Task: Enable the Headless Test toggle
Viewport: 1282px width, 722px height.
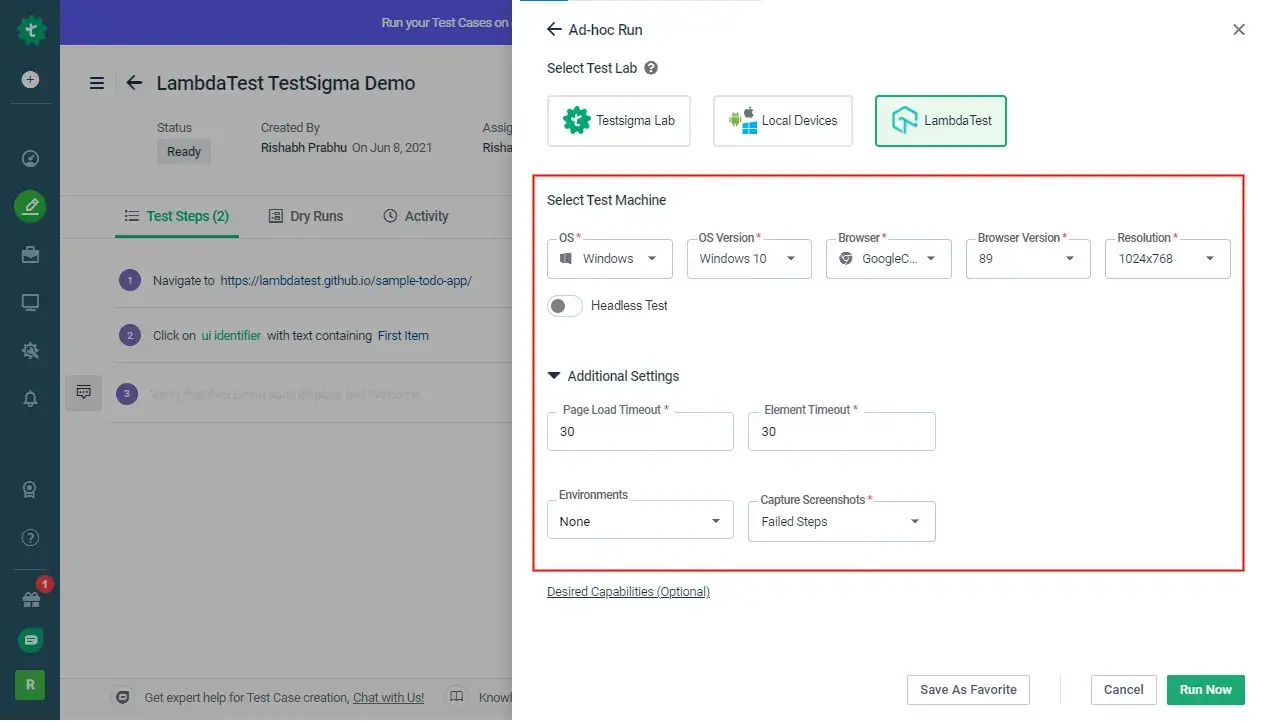Action: 565,306
